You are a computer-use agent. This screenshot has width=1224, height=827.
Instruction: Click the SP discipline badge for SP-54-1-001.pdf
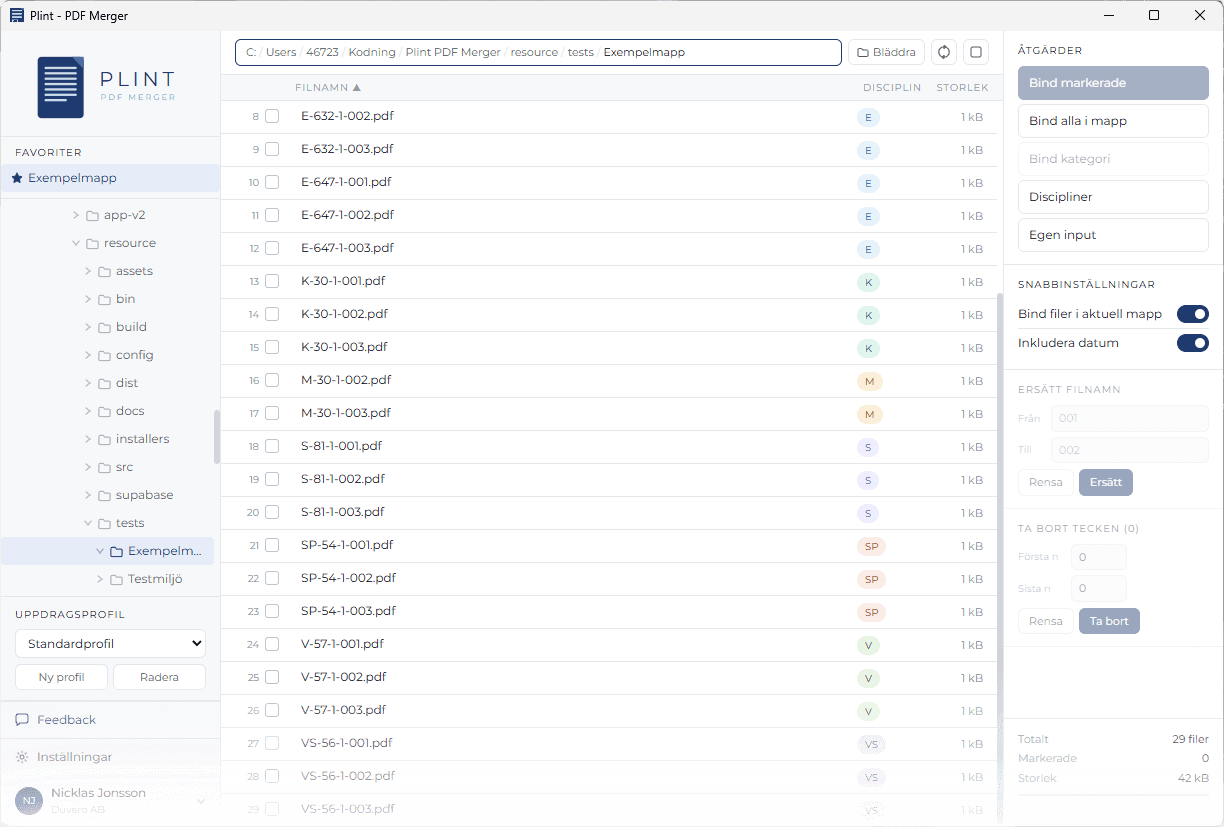coord(871,546)
